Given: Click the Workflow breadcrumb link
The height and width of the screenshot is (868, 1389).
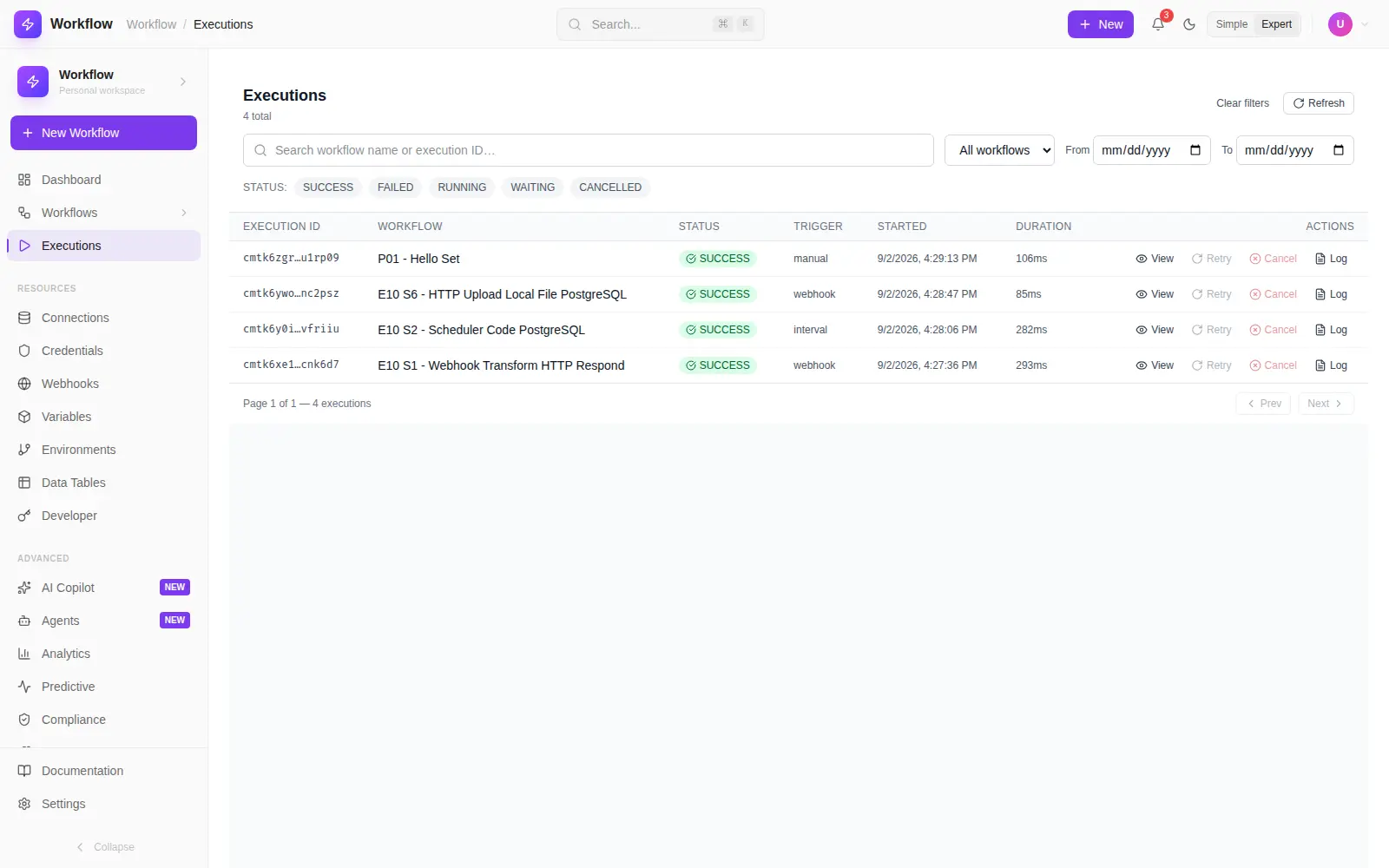Looking at the screenshot, I should tap(151, 24).
